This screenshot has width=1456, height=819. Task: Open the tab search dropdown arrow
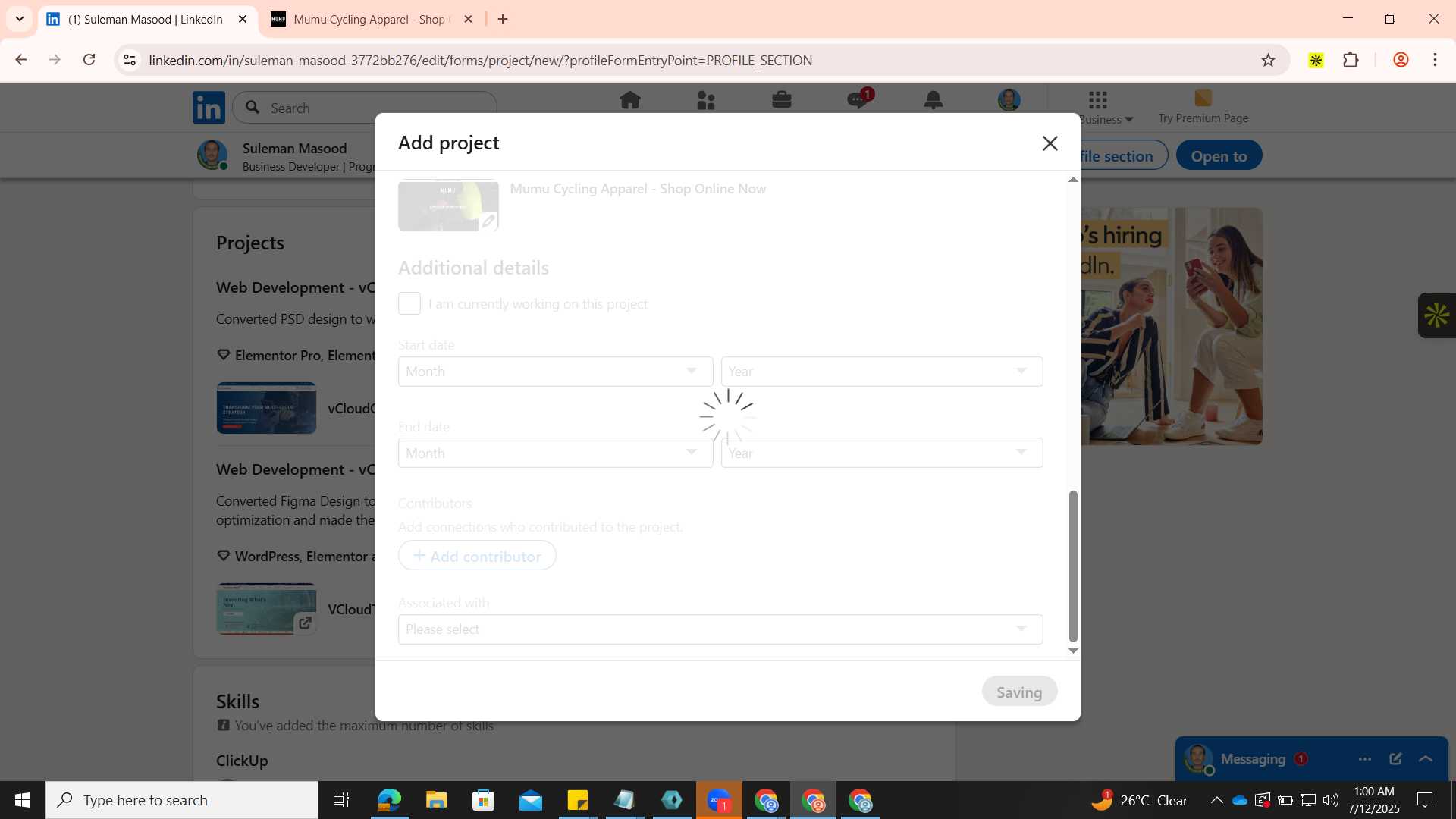tap(20, 19)
